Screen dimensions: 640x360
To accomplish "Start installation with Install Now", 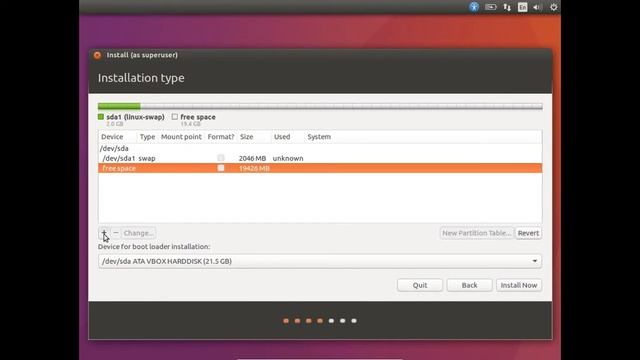I will point(519,285).
